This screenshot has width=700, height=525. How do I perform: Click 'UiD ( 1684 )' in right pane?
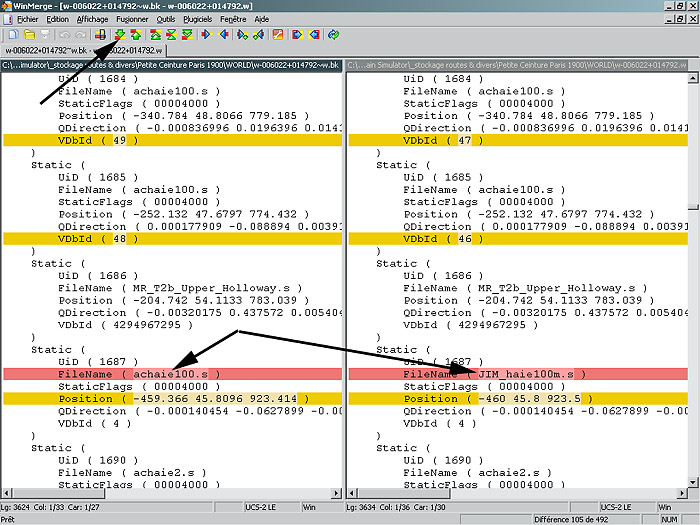pos(443,79)
